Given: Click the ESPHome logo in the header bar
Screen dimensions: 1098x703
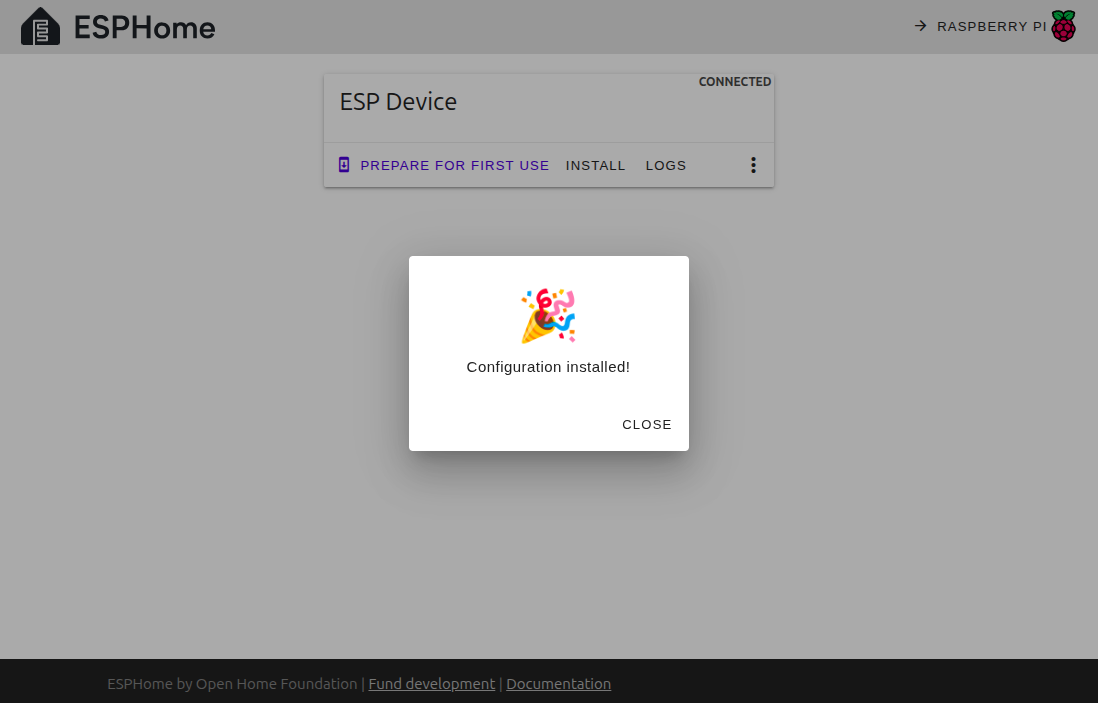Looking at the screenshot, I should click(x=117, y=27).
